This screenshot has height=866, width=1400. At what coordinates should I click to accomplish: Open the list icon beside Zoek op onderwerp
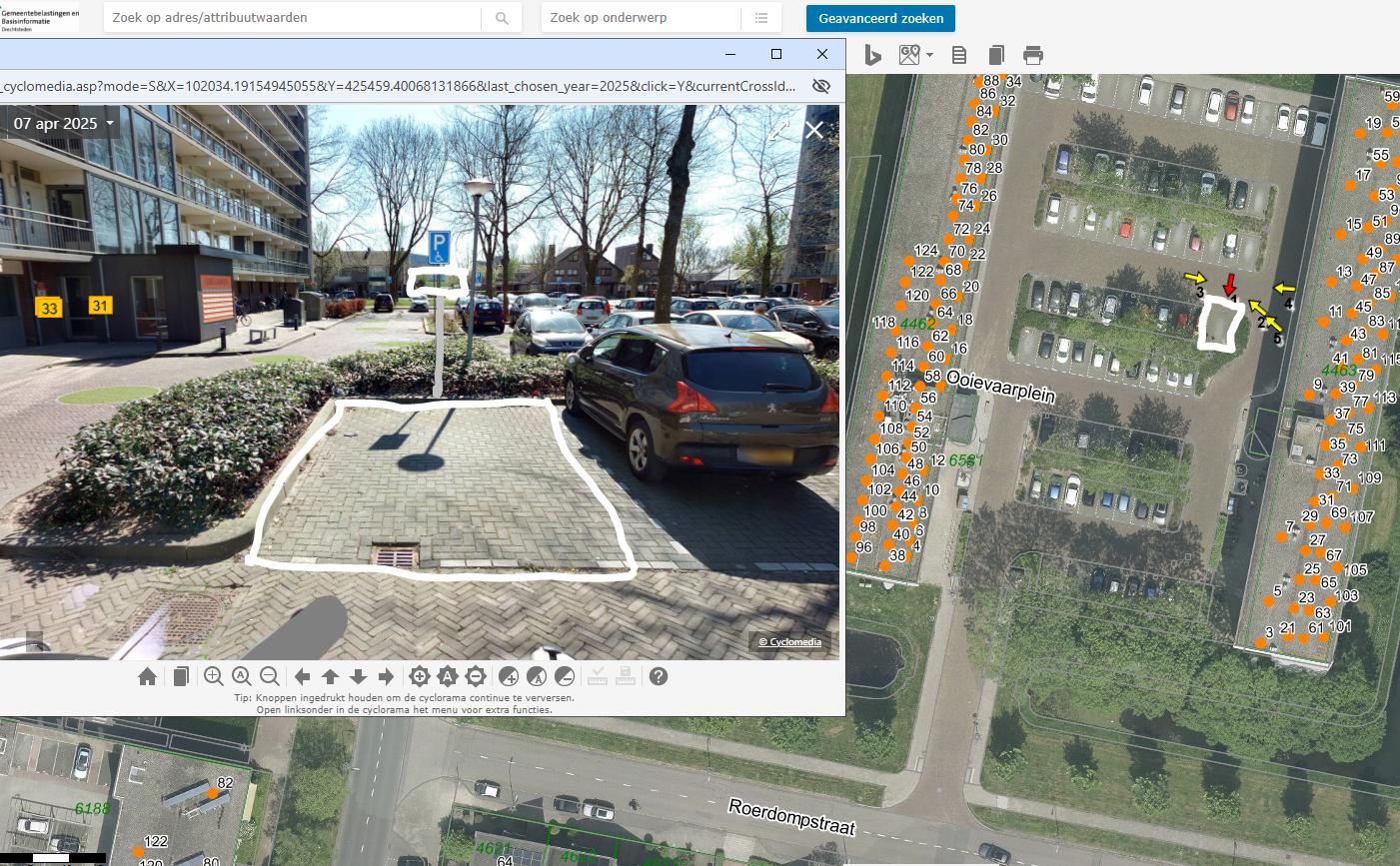tap(761, 18)
